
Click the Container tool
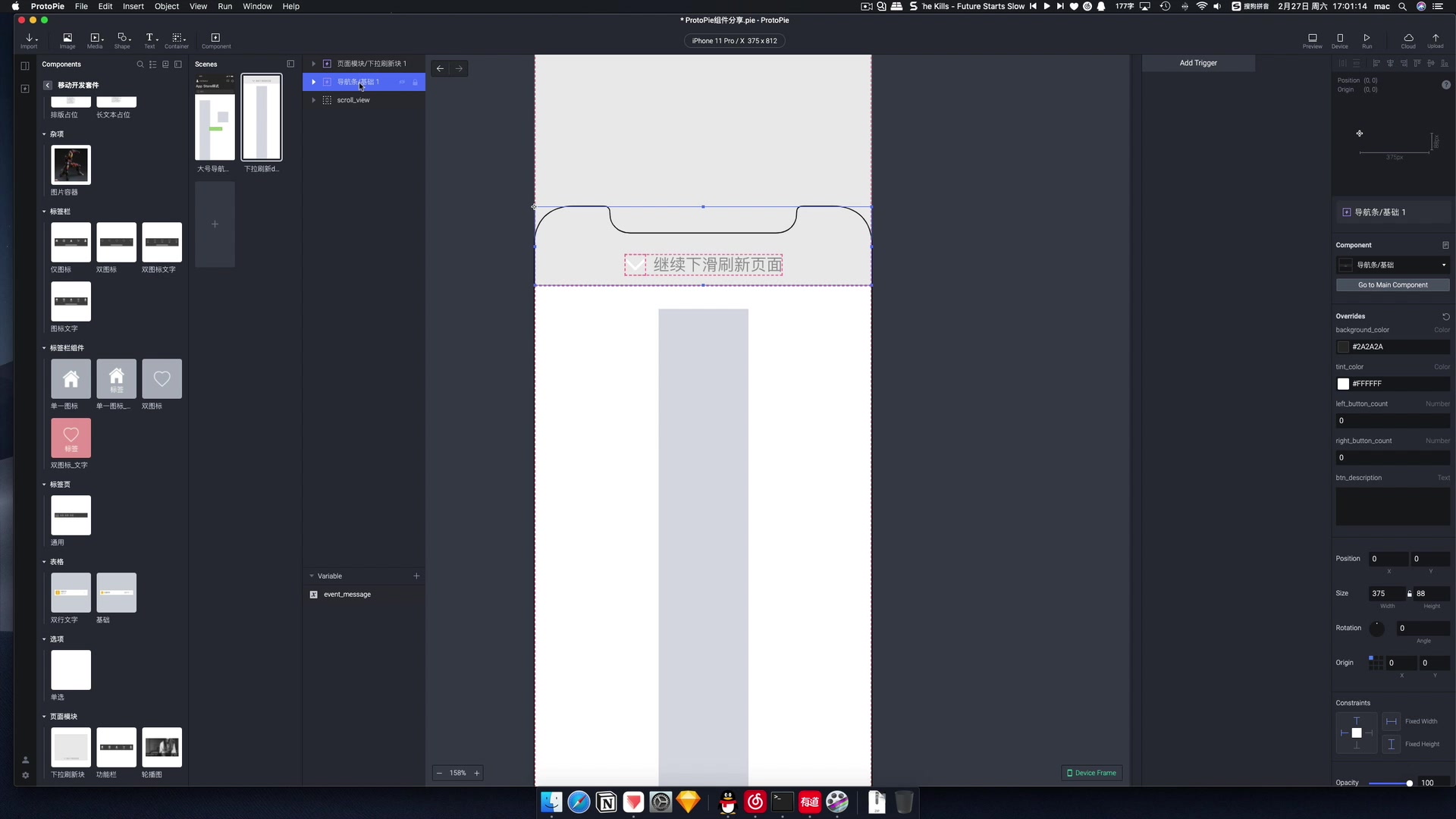tap(177, 40)
